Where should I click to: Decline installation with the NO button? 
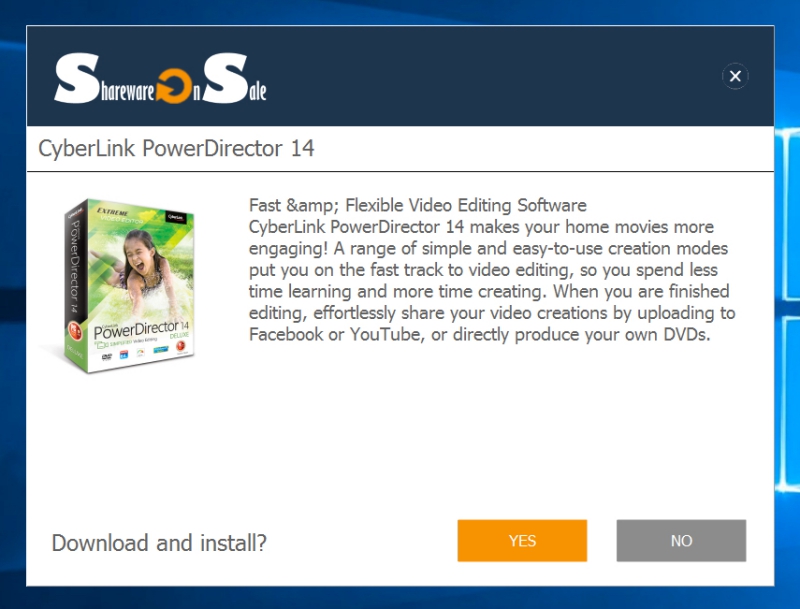pyautogui.click(x=681, y=541)
